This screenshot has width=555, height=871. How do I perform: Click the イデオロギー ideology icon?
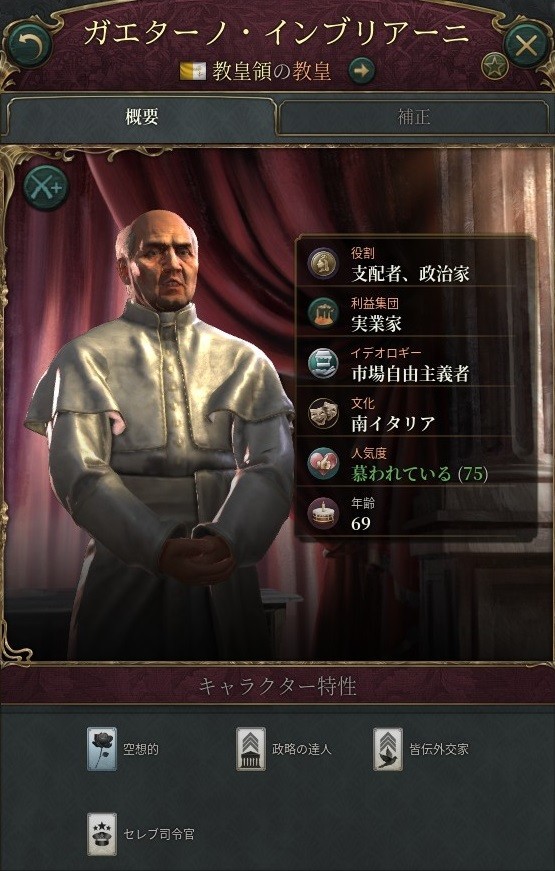click(x=323, y=363)
